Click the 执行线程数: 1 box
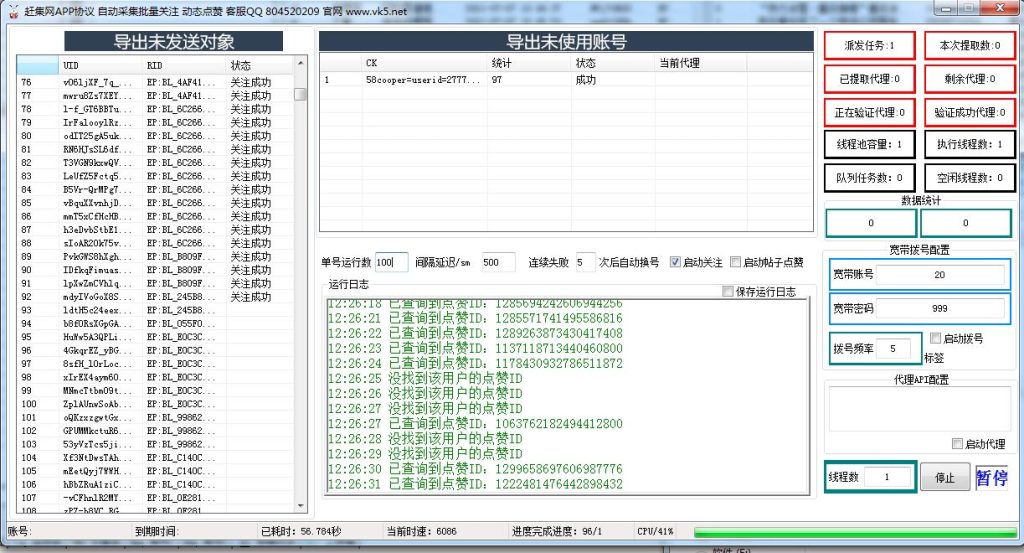The height and width of the screenshot is (553, 1024). [970, 144]
